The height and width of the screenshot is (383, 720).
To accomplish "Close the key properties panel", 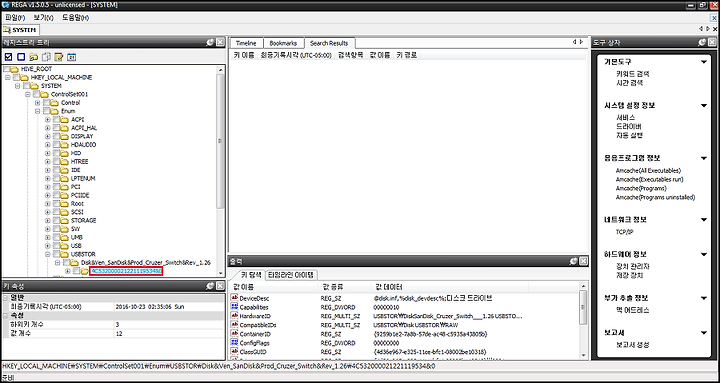I will [x=220, y=286].
